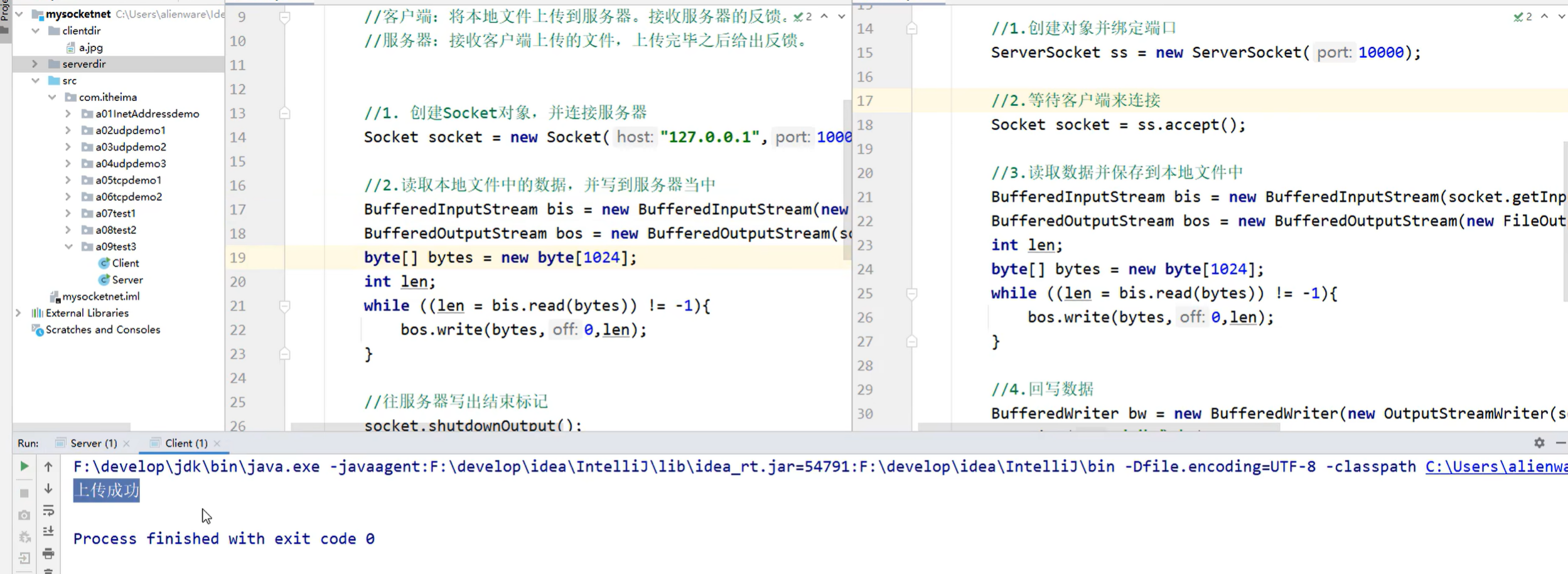Click the External Libraries bars icon
This screenshot has height=574, width=1568.
pyautogui.click(x=38, y=312)
